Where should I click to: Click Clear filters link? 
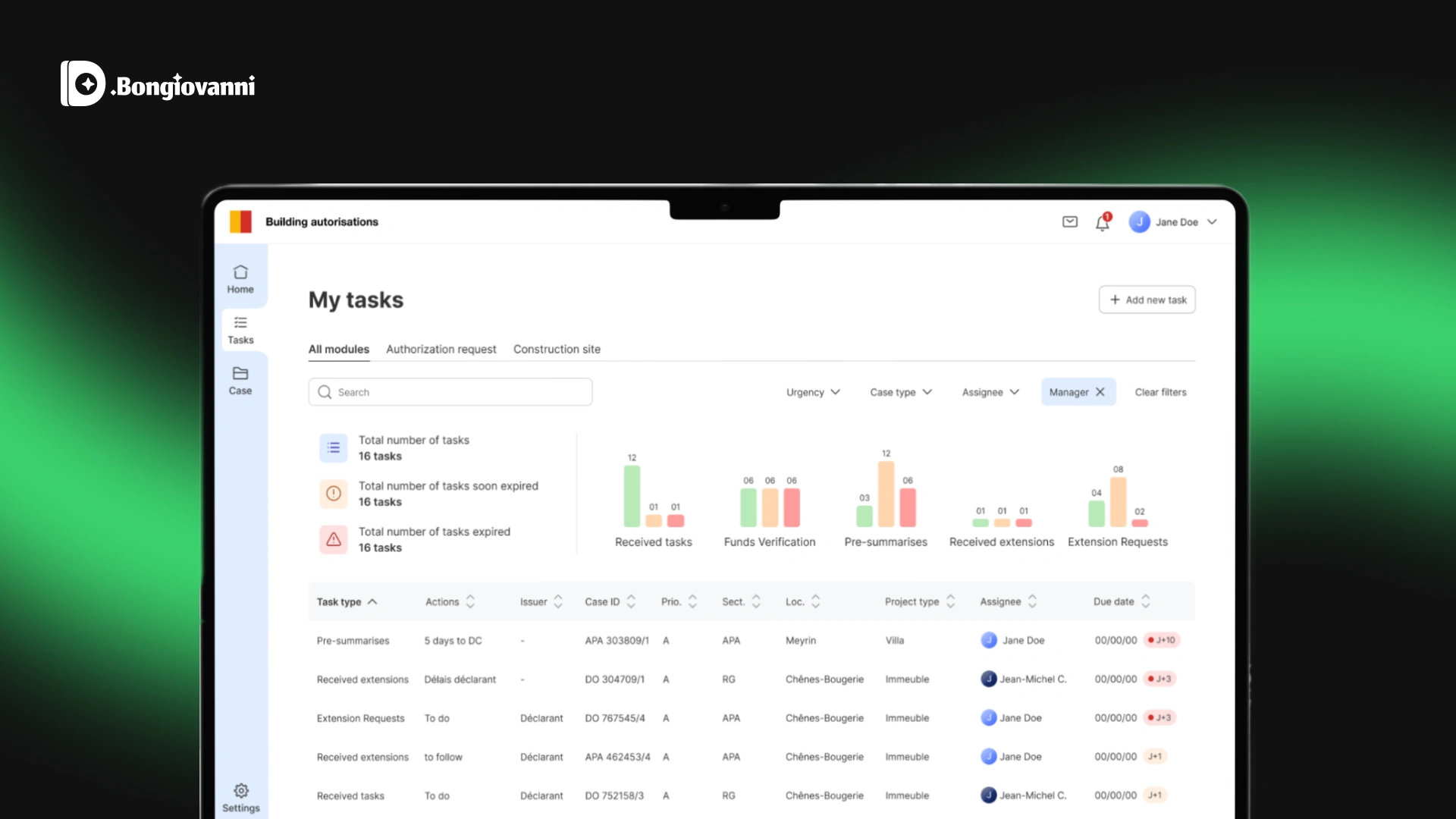[x=1160, y=392]
